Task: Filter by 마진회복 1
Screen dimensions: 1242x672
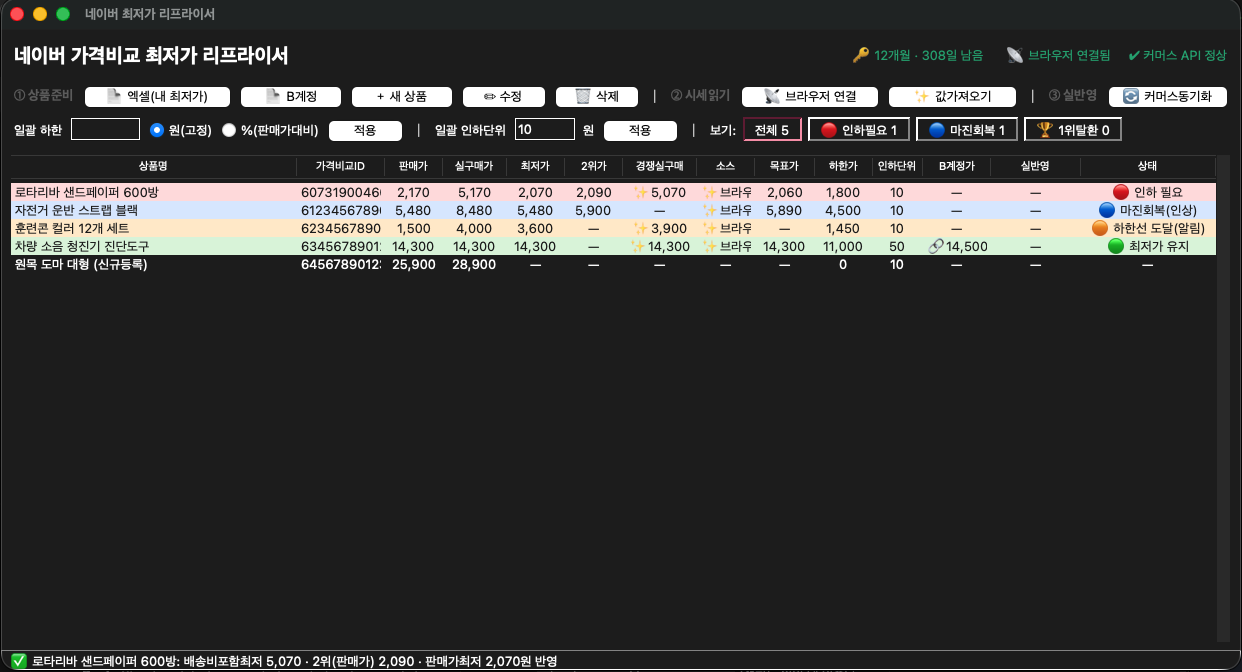Action: pyautogui.click(x=966, y=130)
